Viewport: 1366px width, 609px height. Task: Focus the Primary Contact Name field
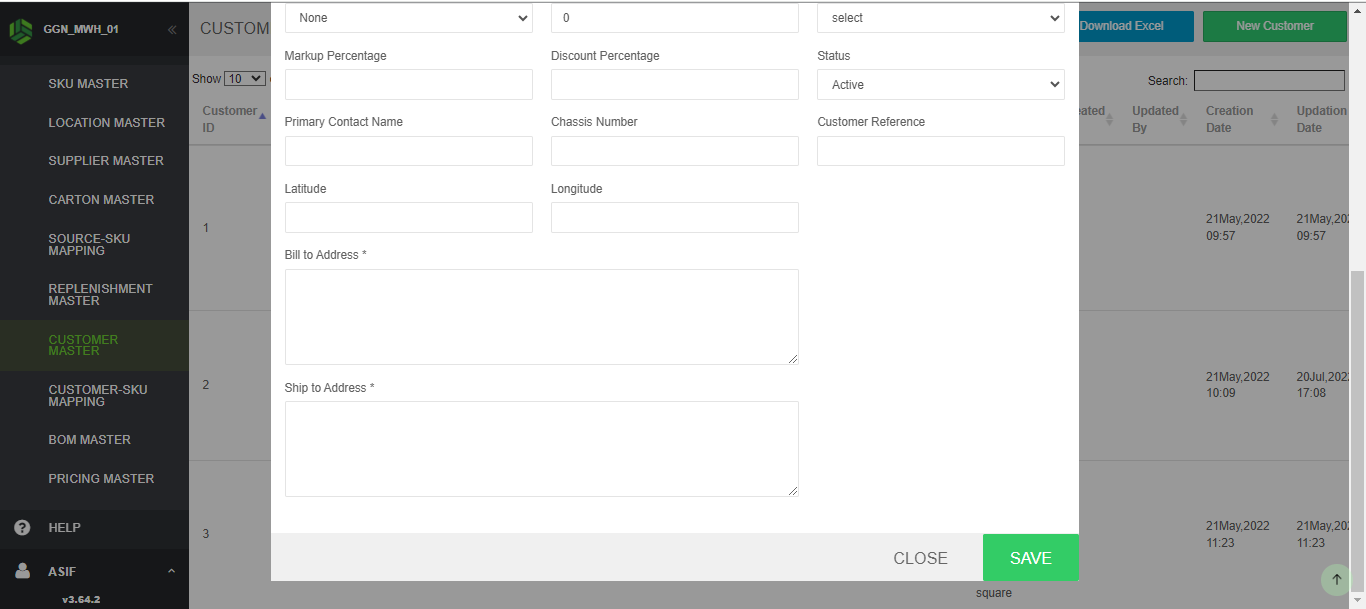pos(408,151)
